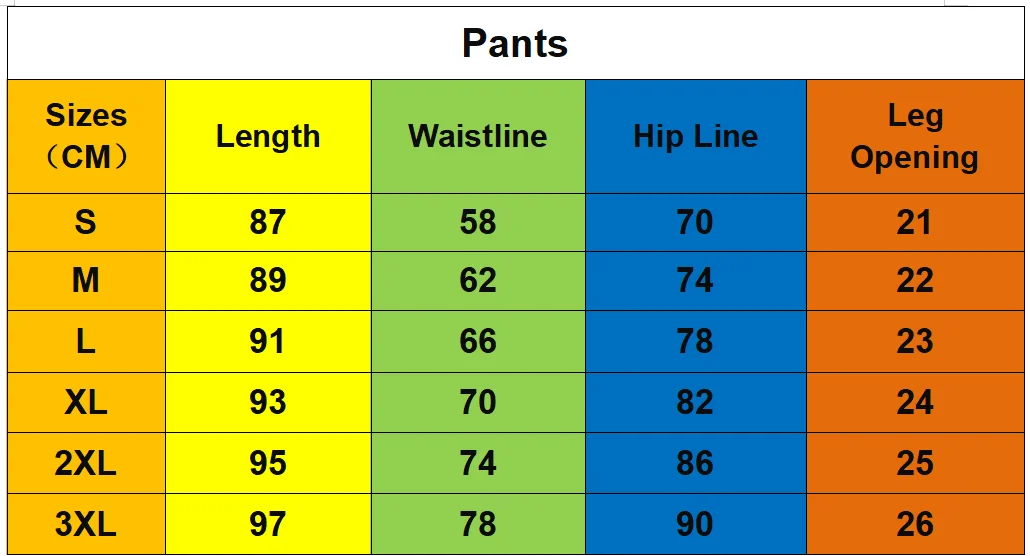Click the Leg Opening header cell
Viewport: 1030px width, 556px height.
915,137
